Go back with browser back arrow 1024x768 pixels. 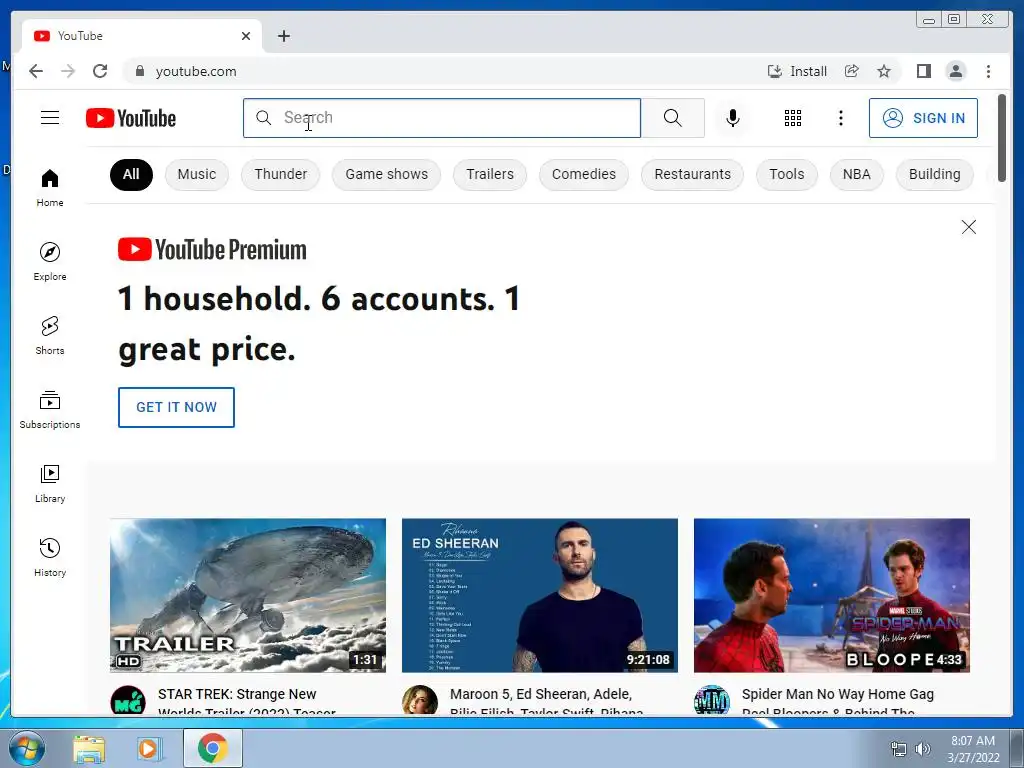[x=36, y=71]
